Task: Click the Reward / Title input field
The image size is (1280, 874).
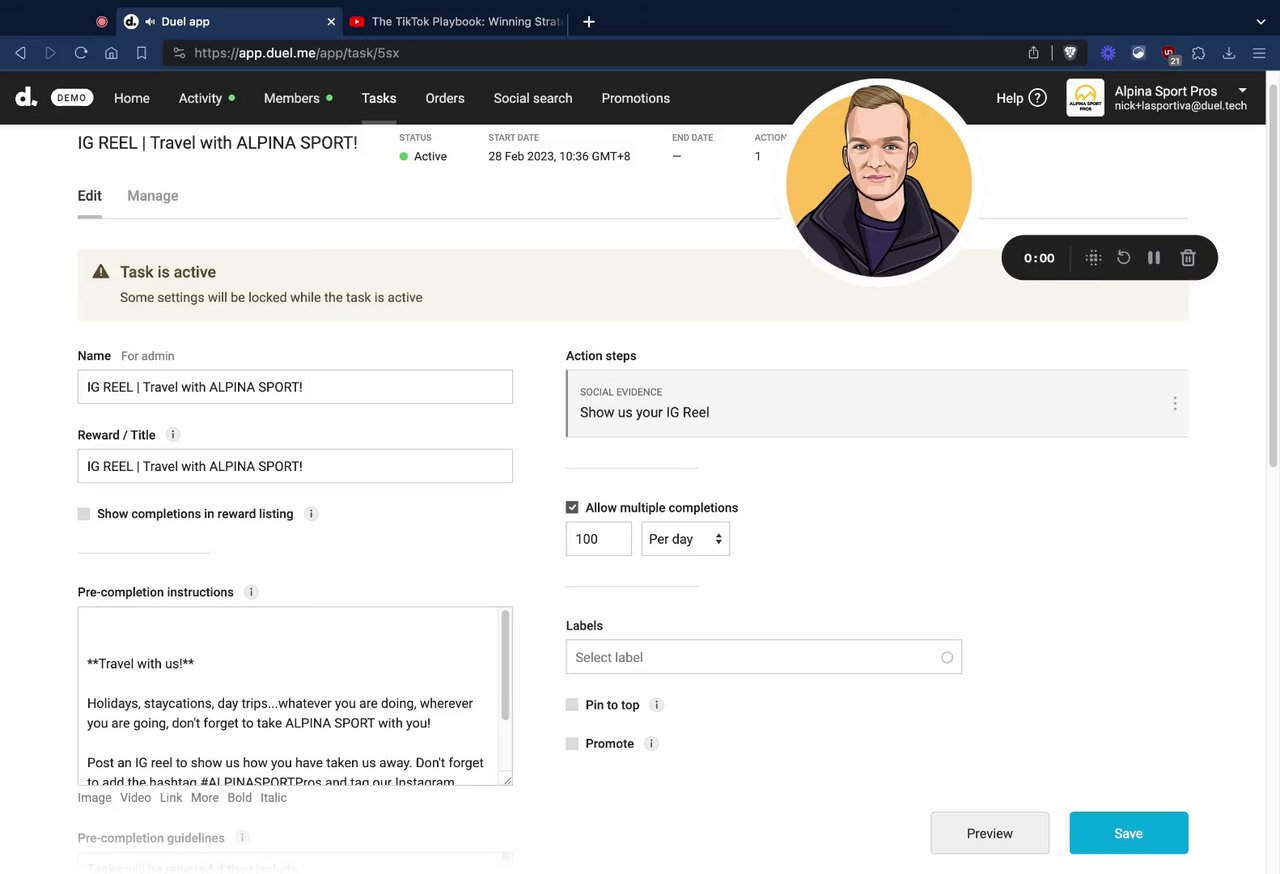Action: tap(295, 466)
